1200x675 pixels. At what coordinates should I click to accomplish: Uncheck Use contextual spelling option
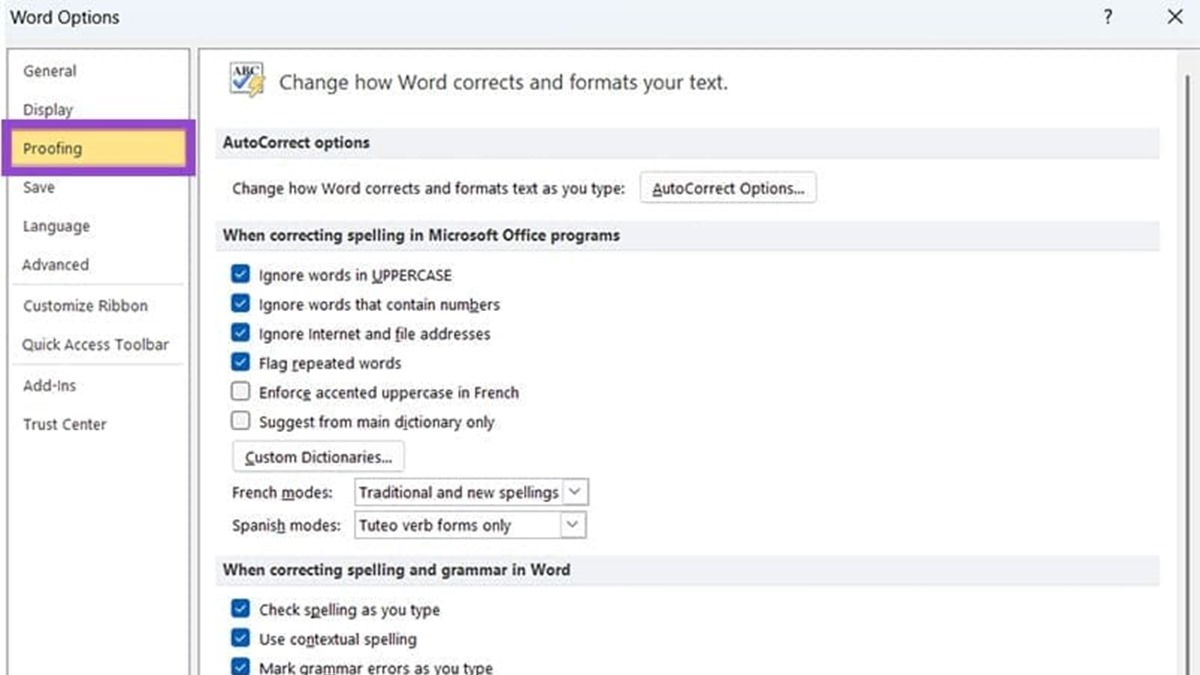[240, 639]
